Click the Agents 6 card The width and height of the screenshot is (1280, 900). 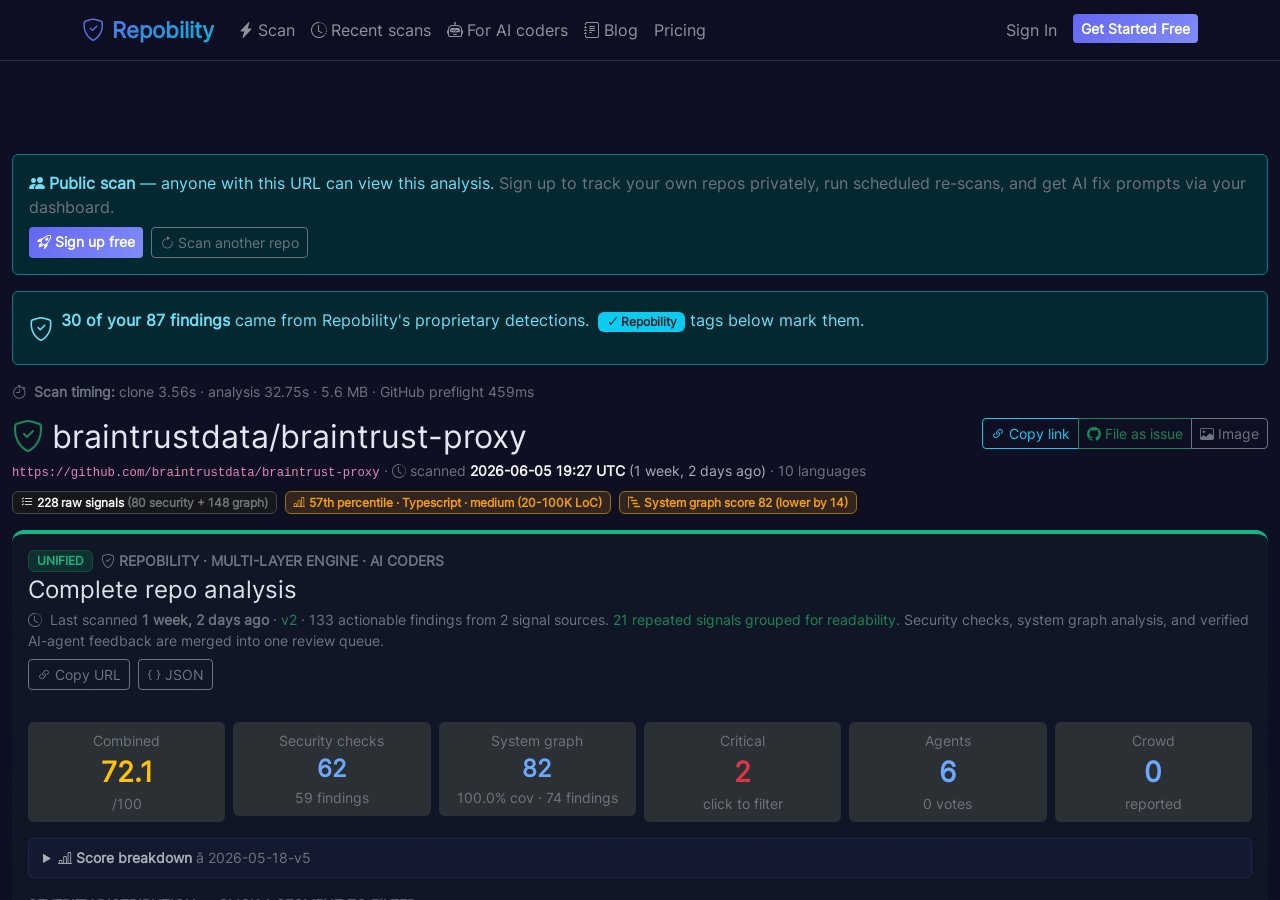tap(948, 772)
